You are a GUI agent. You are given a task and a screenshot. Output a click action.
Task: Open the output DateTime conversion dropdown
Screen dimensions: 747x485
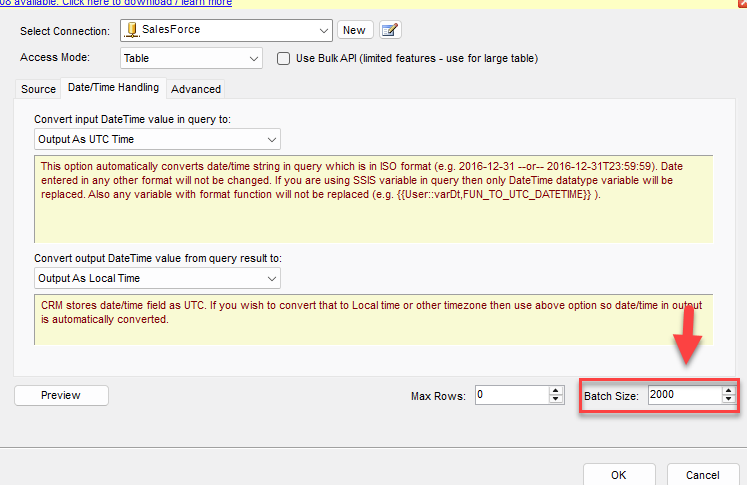(271, 277)
